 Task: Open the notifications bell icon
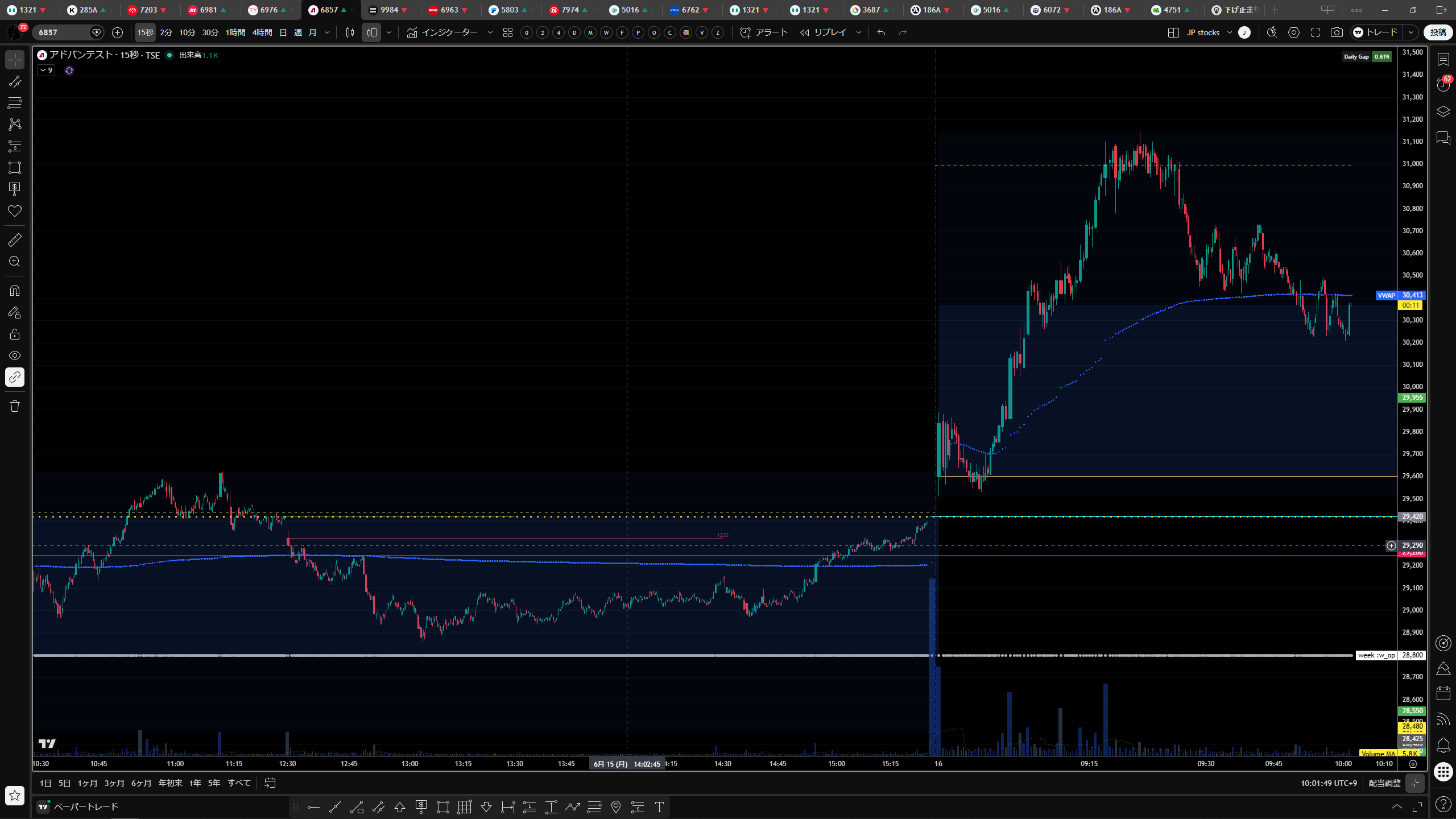click(1443, 745)
